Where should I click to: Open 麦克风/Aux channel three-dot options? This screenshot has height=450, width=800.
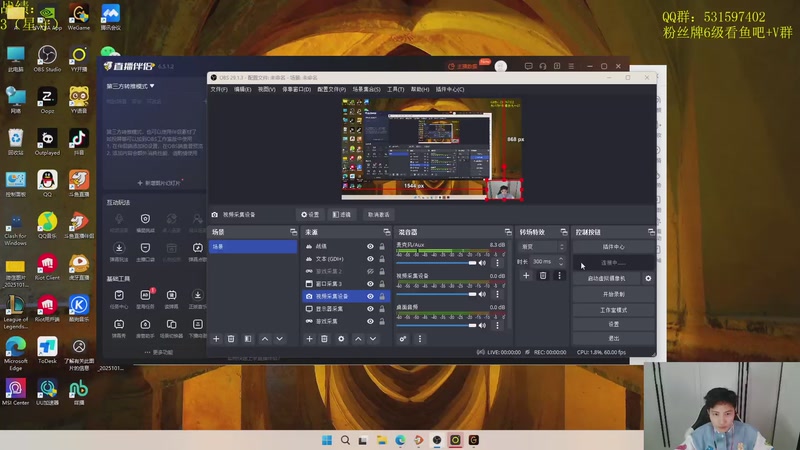point(497,263)
